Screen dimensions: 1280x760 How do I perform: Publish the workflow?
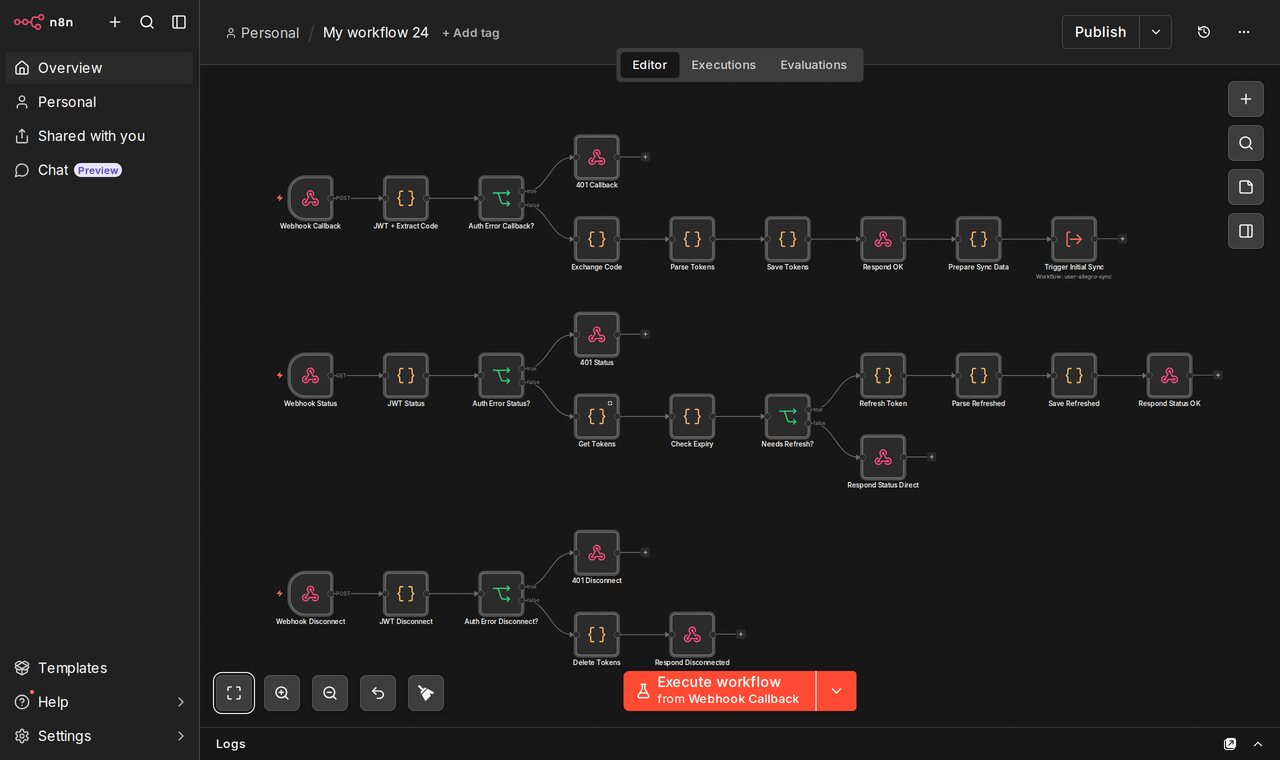(1100, 32)
